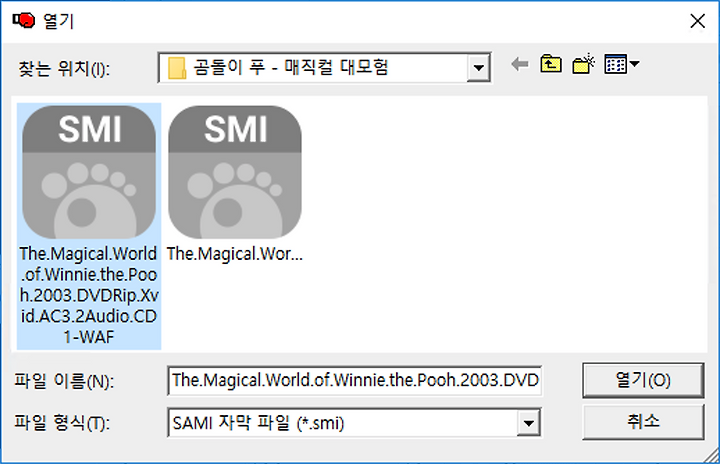Focus the 파일 이름 file name field
This screenshot has width=720, height=464.
pos(354,380)
